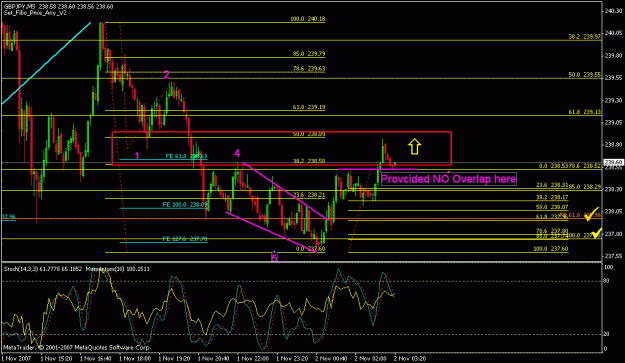The image size is (625, 363).
Task: Select the stochastic scale value 20
Action: 607,334
